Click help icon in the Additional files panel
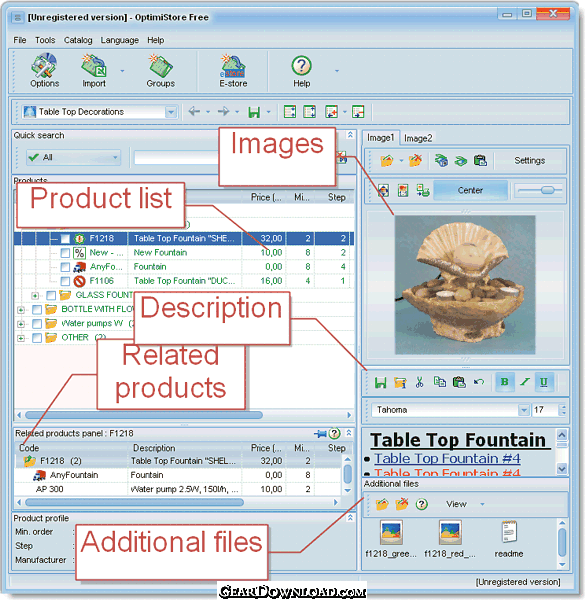 422,504
